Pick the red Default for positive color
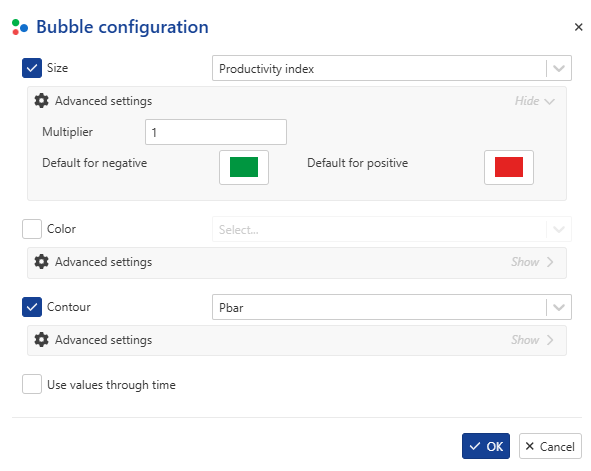Viewport: 591px width, 471px height. (509, 167)
